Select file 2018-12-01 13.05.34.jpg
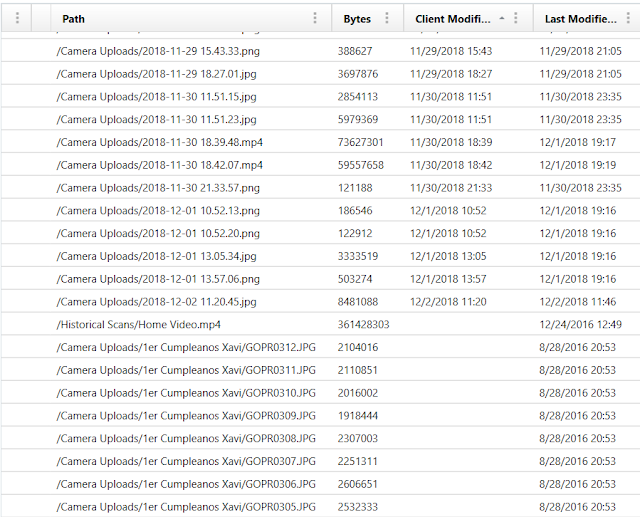The image size is (640, 517). pyautogui.click(x=156, y=256)
